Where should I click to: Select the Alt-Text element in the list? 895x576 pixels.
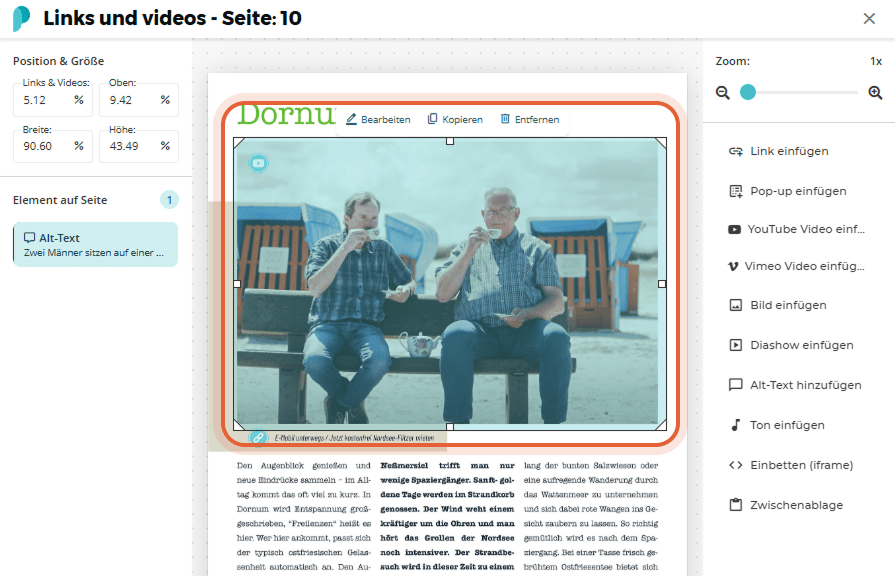[x=95, y=244]
